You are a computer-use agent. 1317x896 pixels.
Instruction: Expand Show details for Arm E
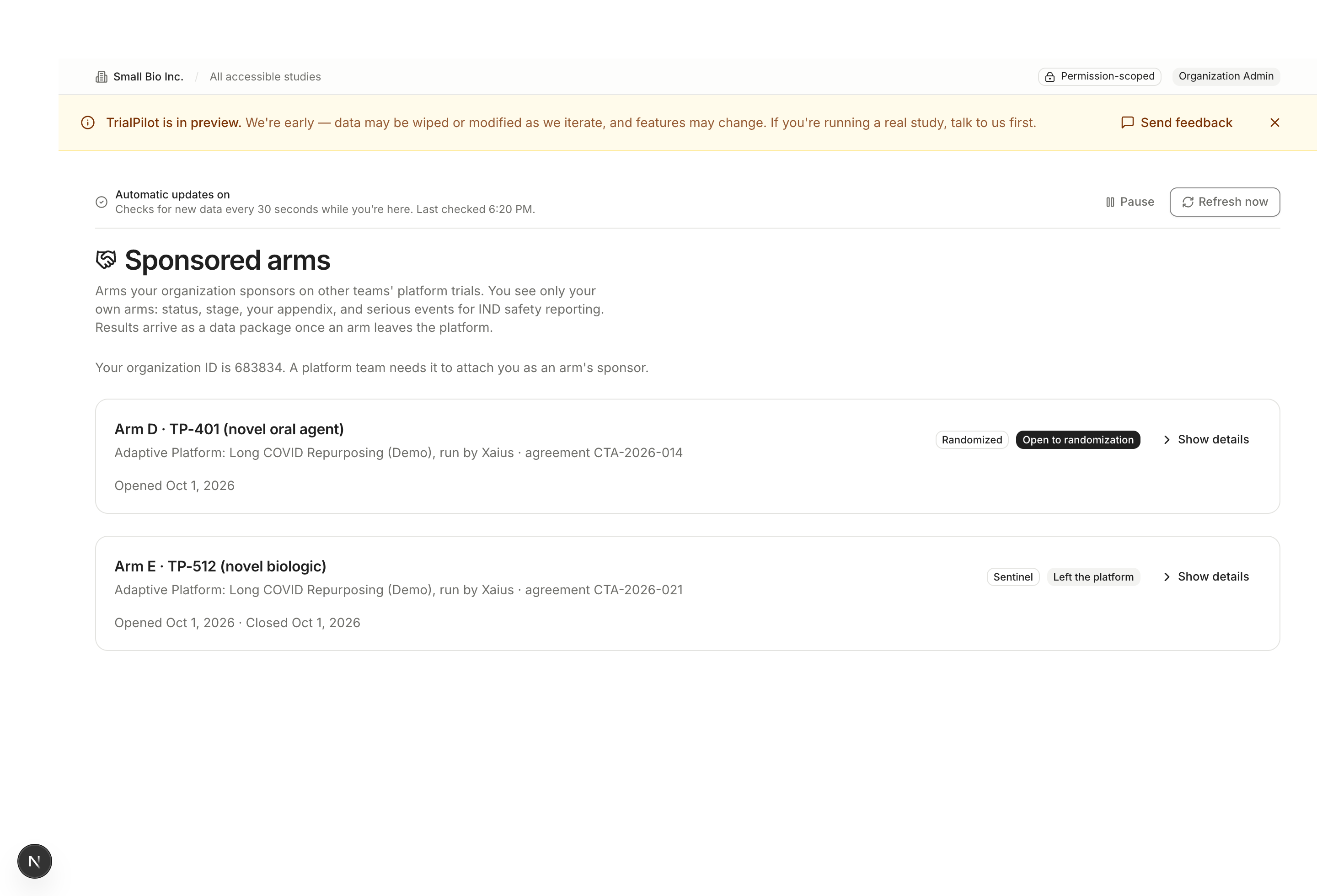(1205, 576)
